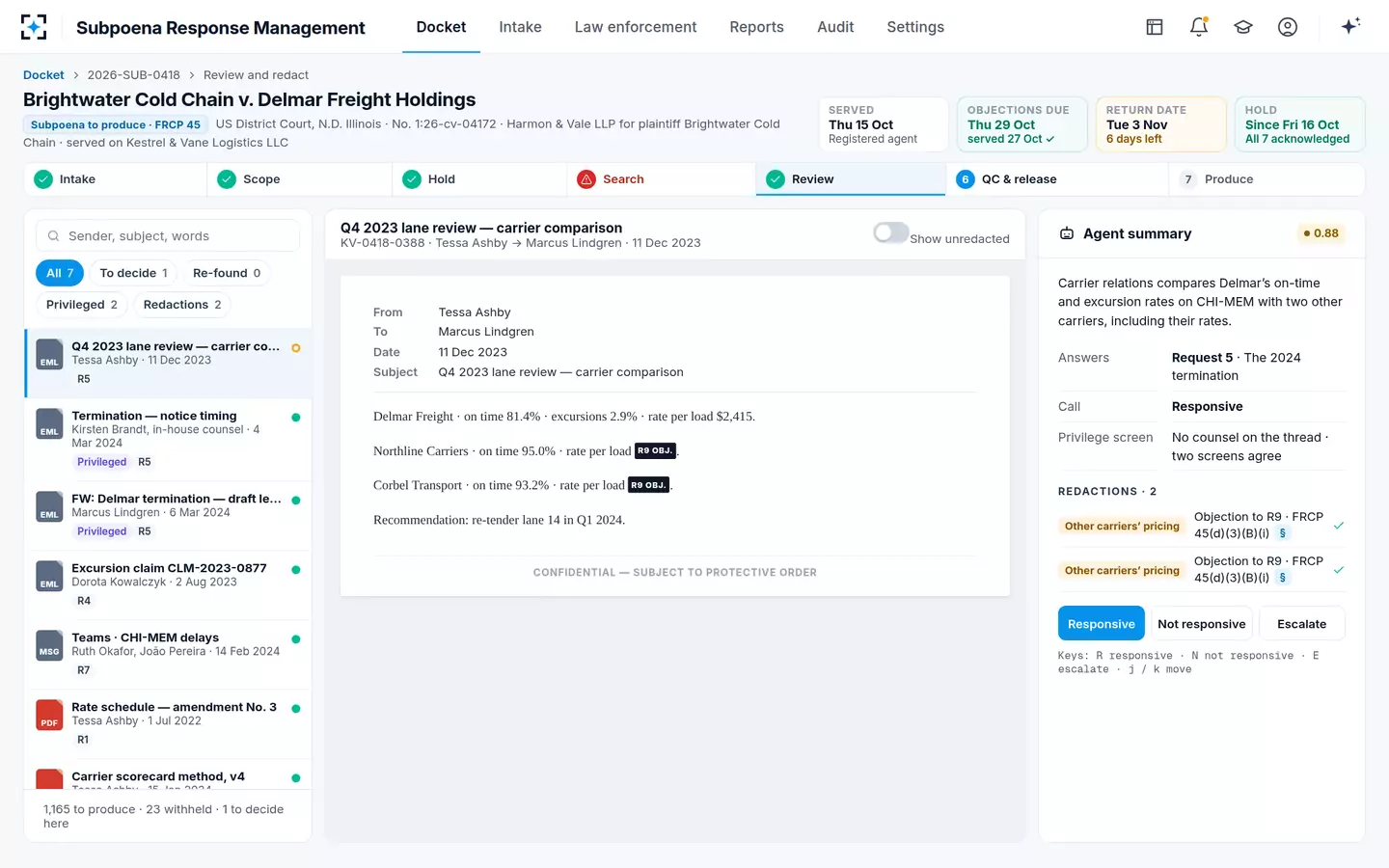Filter list by Redactions
1389x868 pixels.
pyautogui.click(x=182, y=305)
